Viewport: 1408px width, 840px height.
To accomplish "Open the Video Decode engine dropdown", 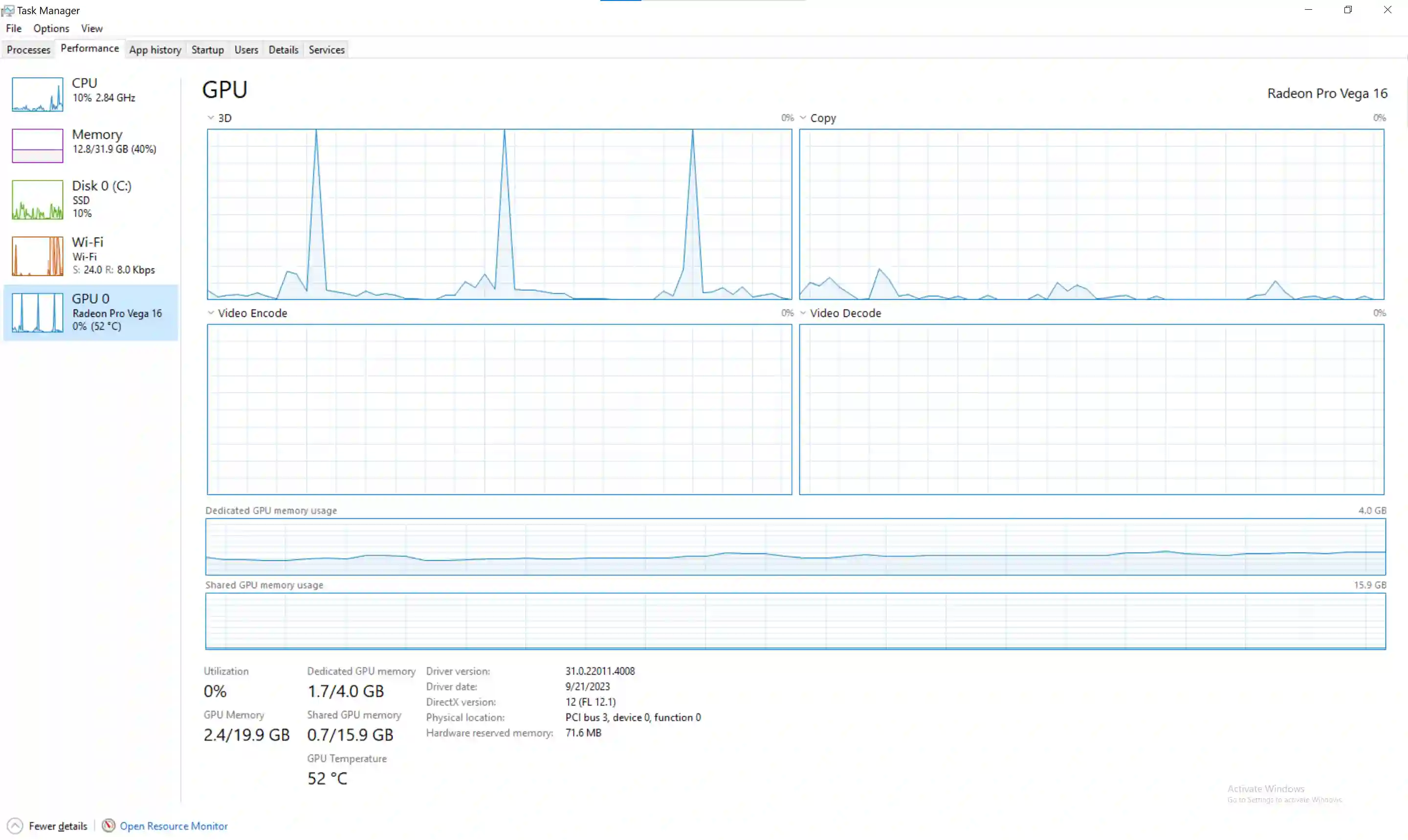I will pyautogui.click(x=802, y=312).
